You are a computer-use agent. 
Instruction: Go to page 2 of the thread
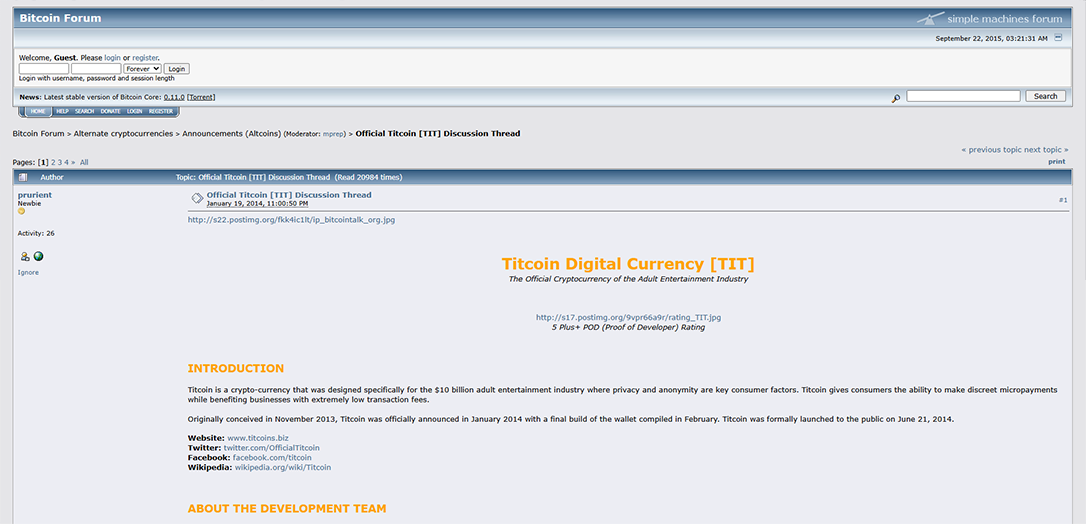click(53, 162)
